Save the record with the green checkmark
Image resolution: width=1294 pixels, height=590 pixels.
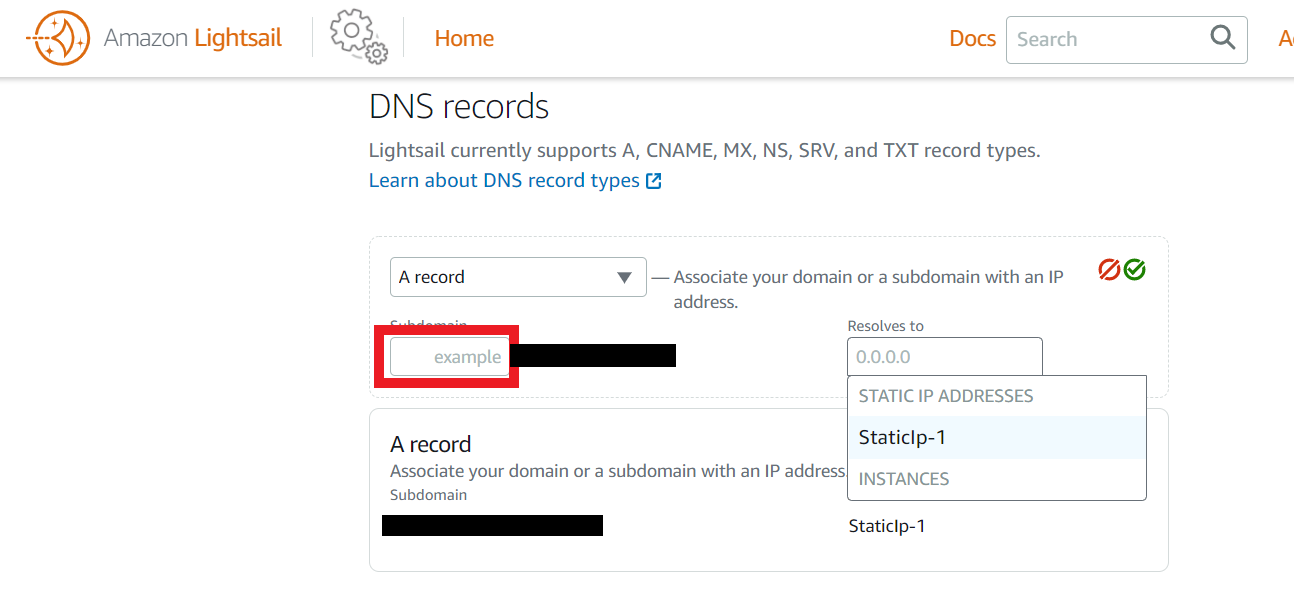tap(1134, 270)
